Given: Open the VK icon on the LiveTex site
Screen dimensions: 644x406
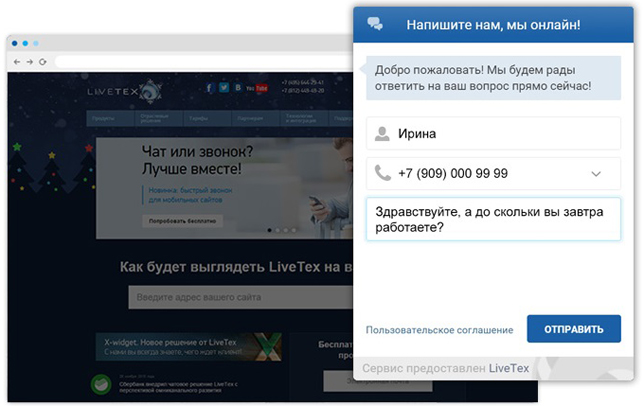Looking at the screenshot, I should (238, 87).
